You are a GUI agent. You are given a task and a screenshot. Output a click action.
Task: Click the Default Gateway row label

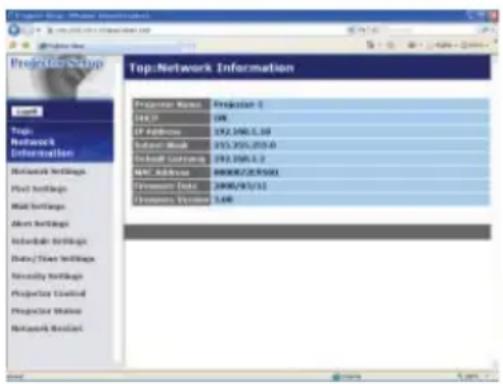[171, 159]
